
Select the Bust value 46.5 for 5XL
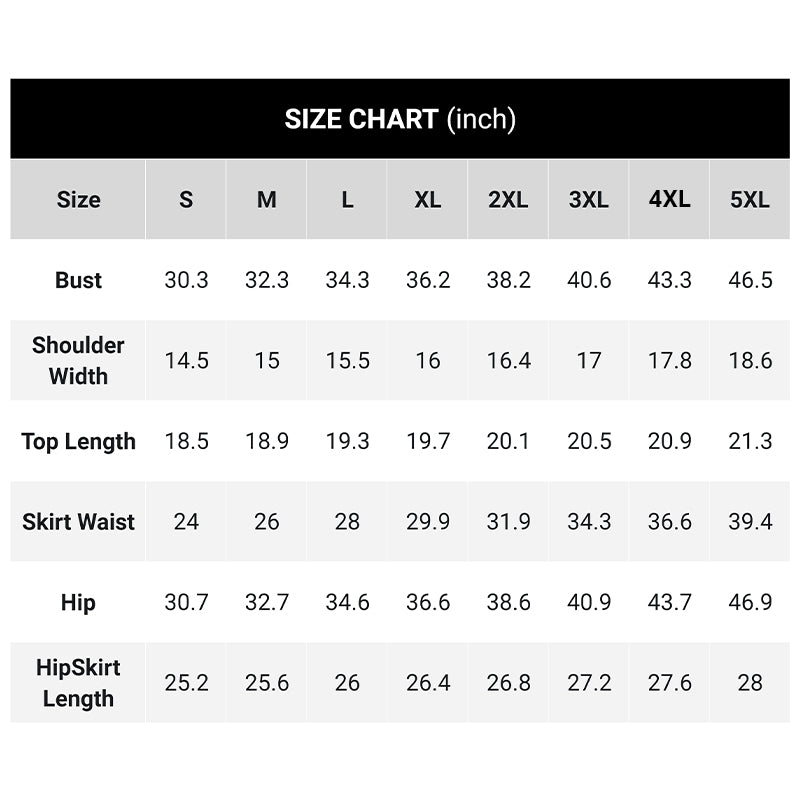(x=750, y=280)
